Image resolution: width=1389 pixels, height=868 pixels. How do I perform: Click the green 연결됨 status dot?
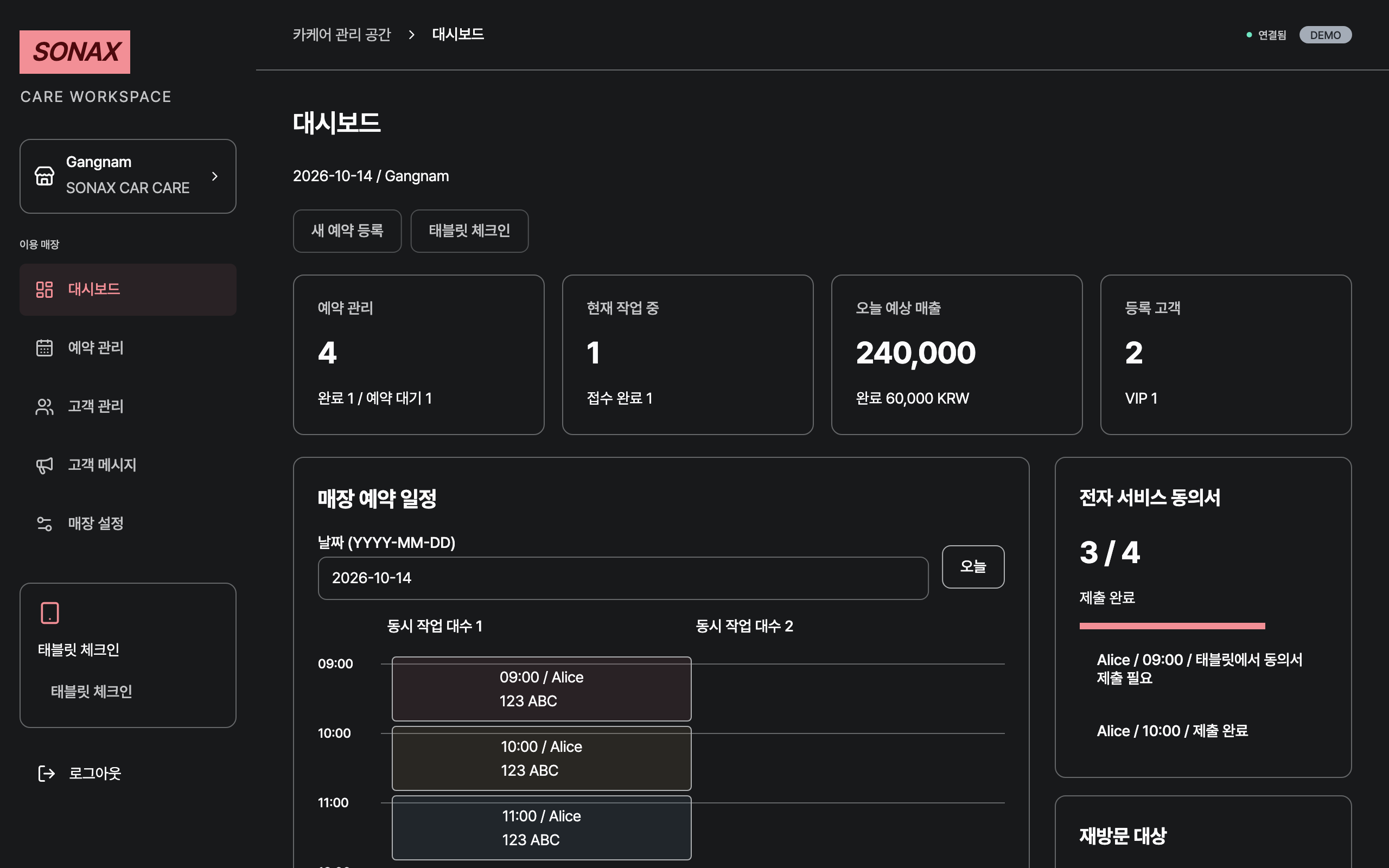(1249, 35)
